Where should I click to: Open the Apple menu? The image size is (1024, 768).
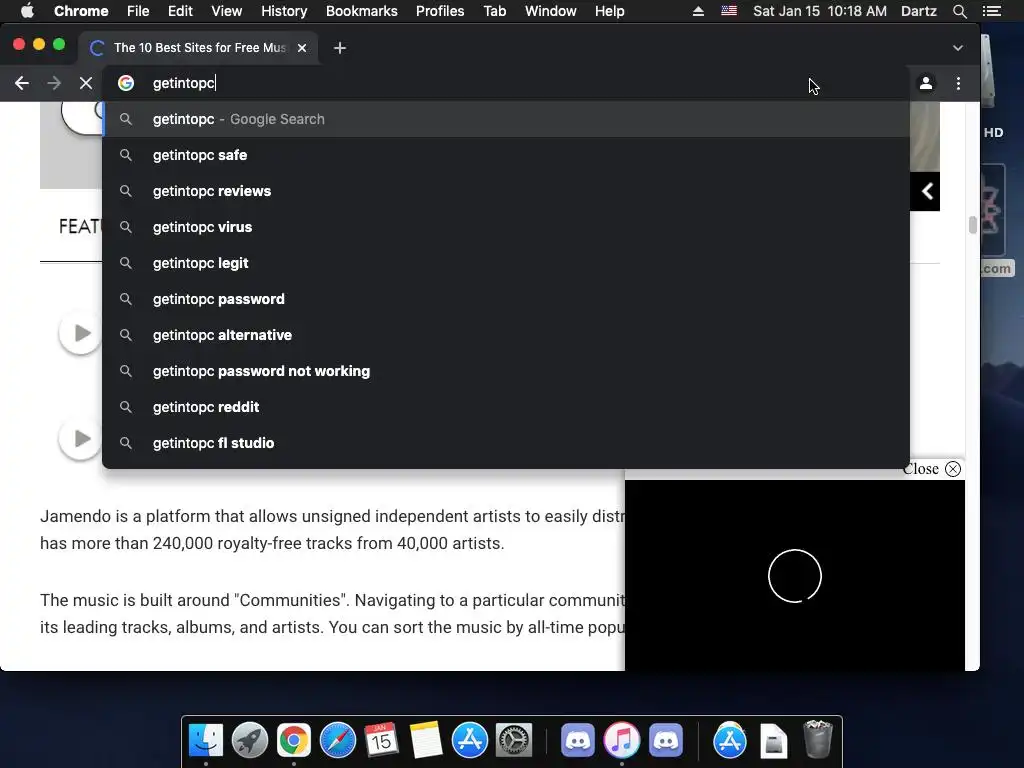click(x=27, y=11)
